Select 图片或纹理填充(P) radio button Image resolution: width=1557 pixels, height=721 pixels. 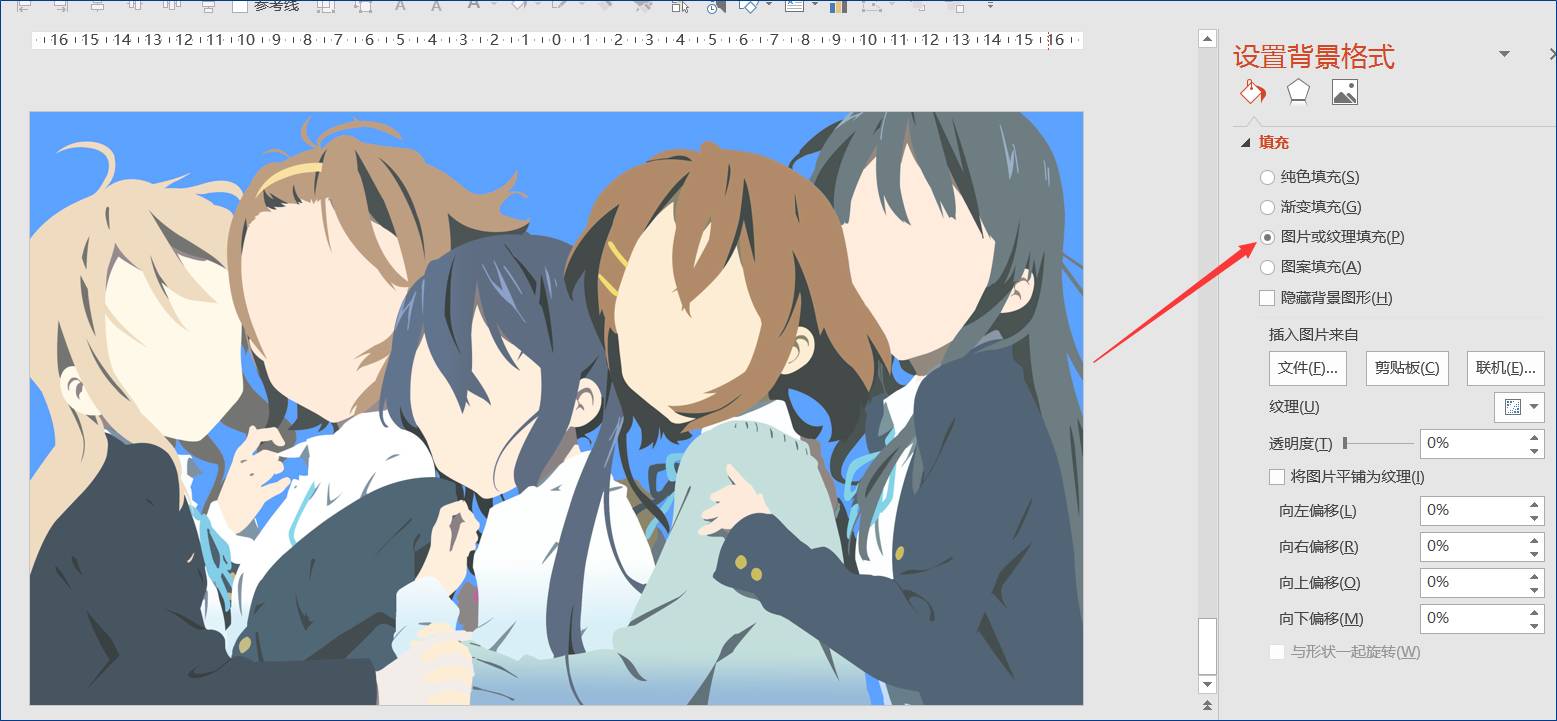point(1267,237)
